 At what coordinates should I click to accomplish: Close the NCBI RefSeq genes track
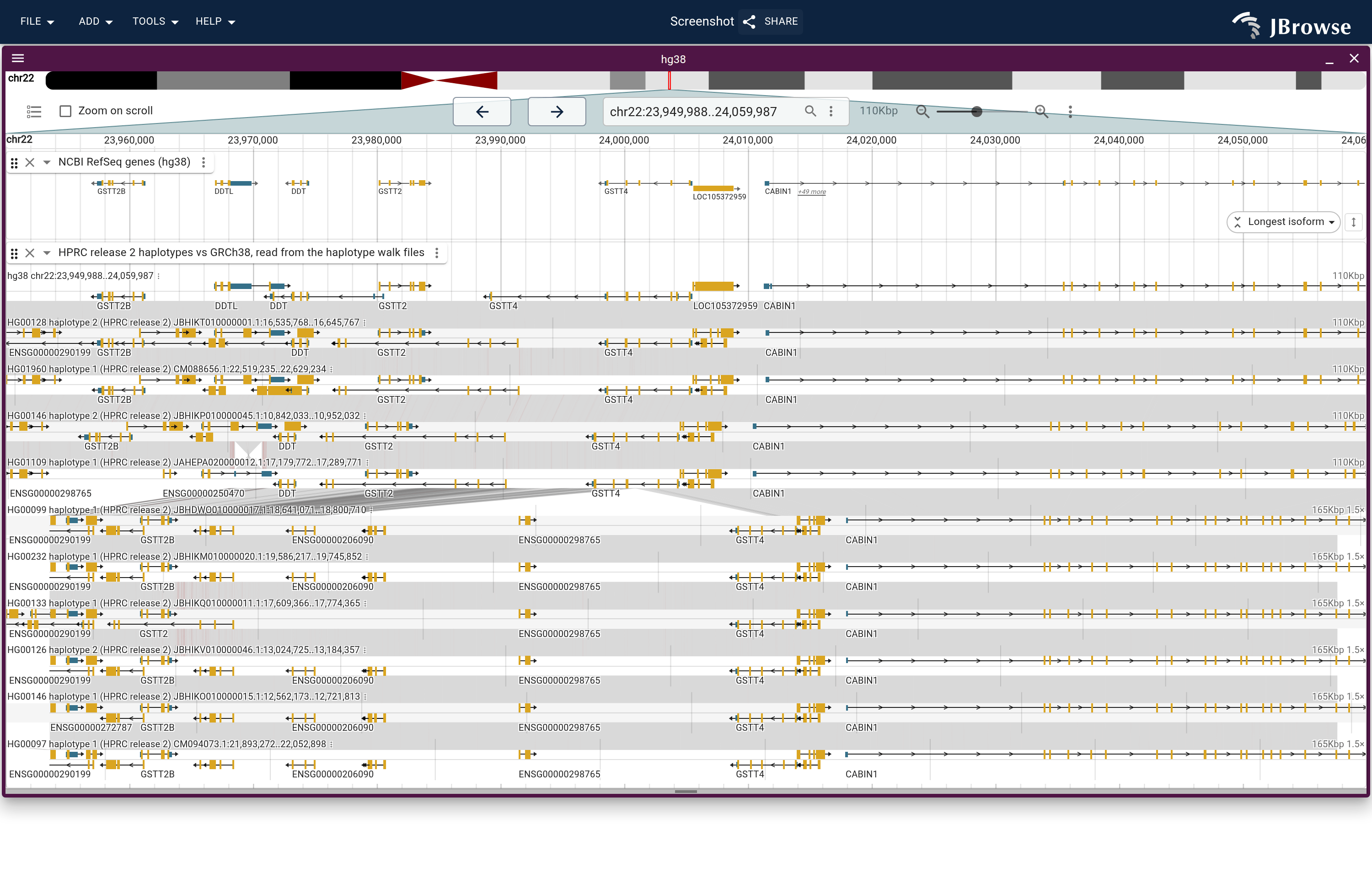tap(30, 162)
